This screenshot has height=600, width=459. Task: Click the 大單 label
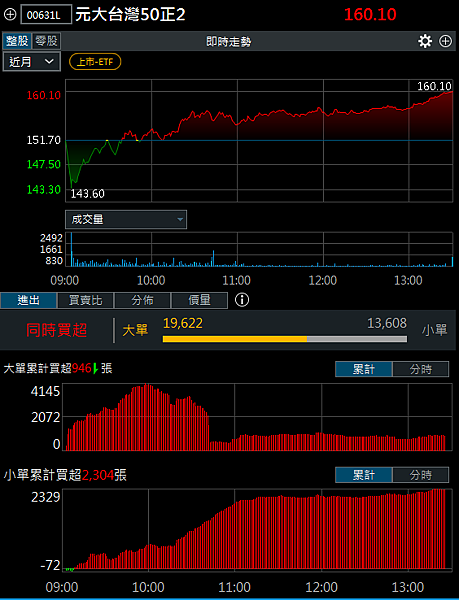tap(135, 330)
